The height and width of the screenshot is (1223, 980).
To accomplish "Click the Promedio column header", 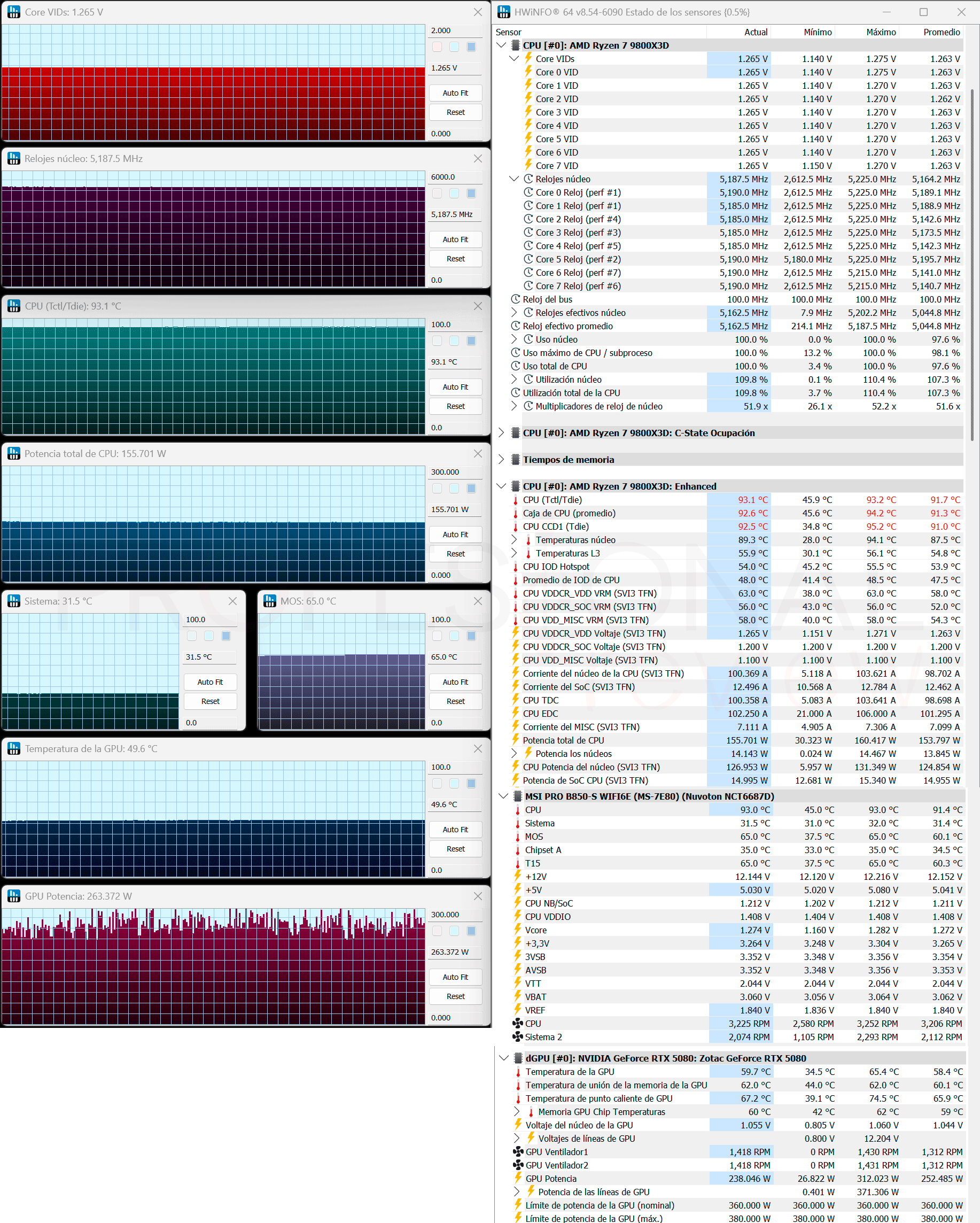I will click(x=942, y=32).
